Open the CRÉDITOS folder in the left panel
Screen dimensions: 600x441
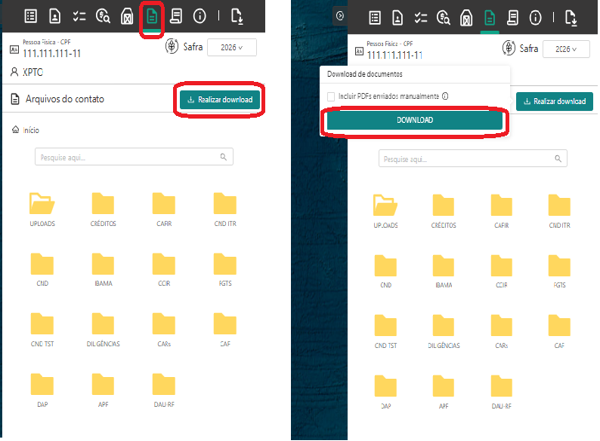103,210
